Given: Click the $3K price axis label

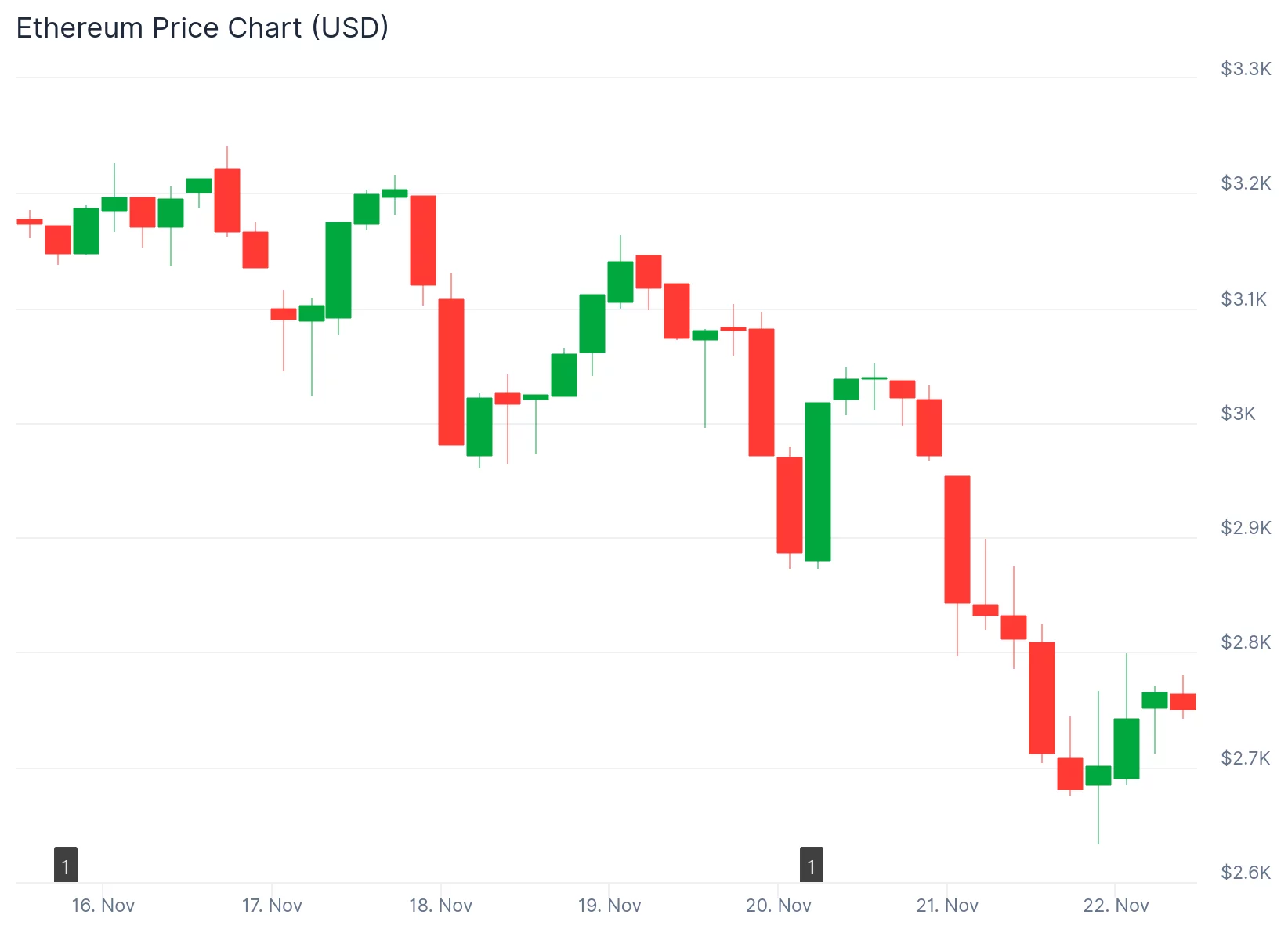Looking at the screenshot, I should click(x=1238, y=414).
